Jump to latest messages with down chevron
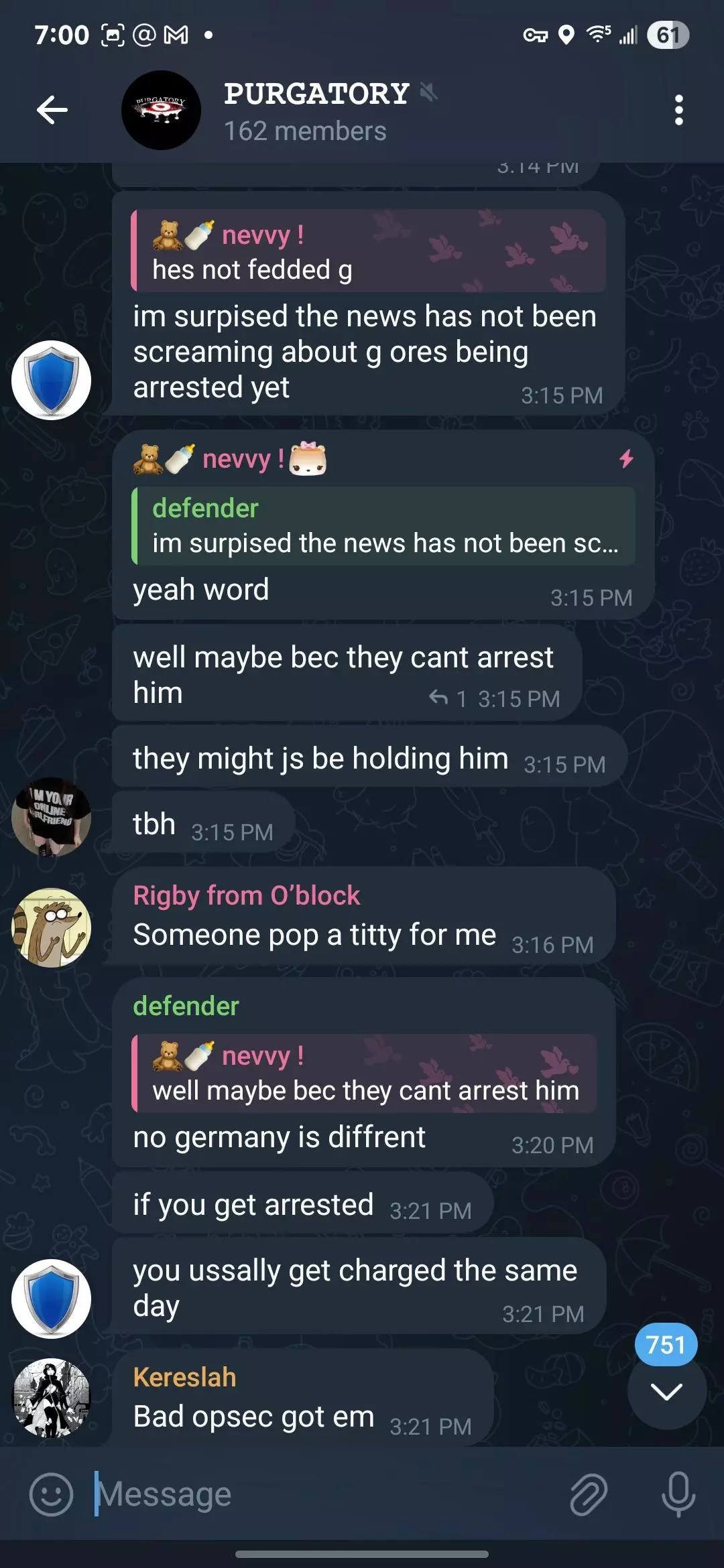 (666, 1392)
